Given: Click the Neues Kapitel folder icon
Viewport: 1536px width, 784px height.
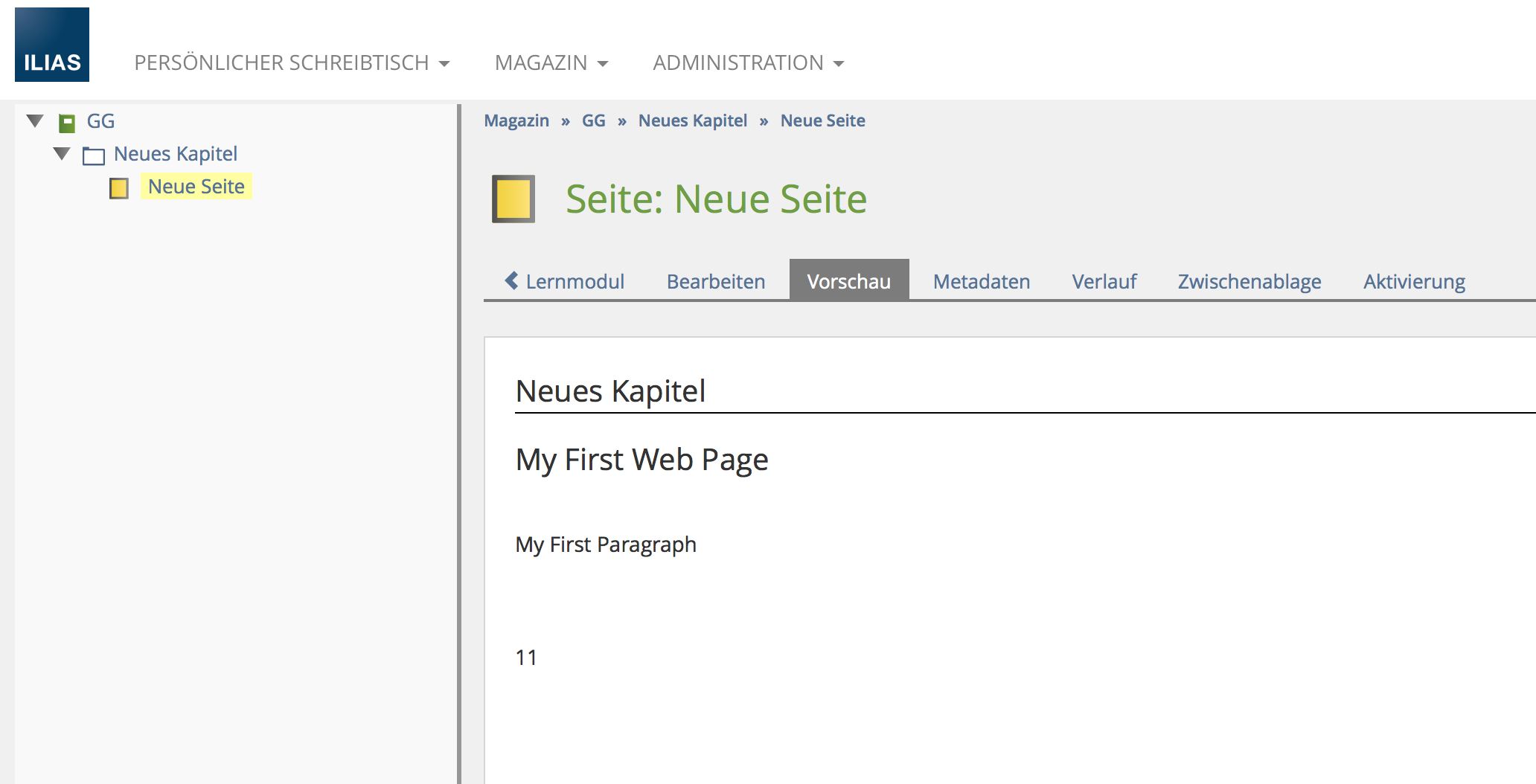Looking at the screenshot, I should pos(94,155).
